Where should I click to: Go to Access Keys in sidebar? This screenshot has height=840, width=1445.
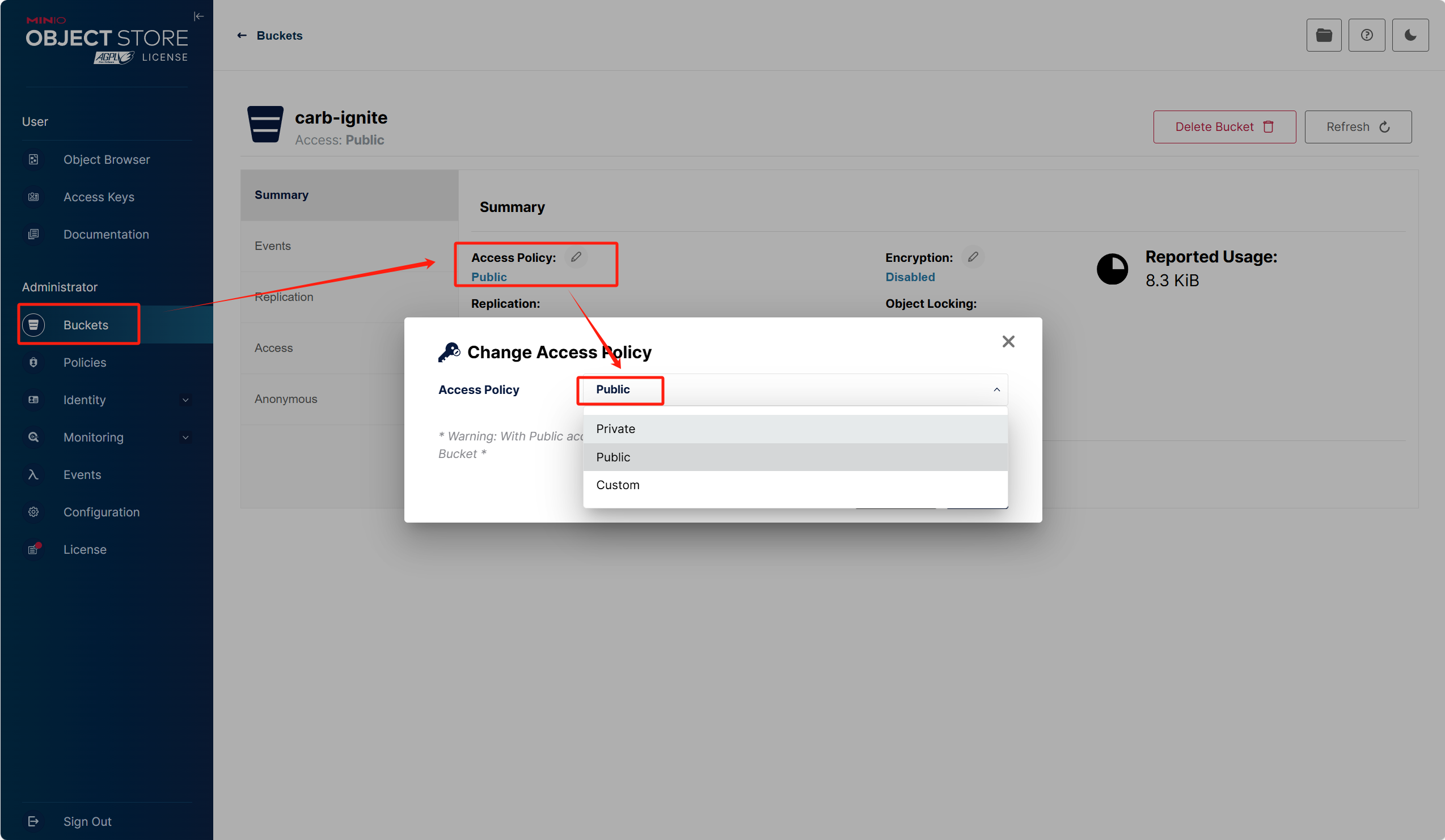99,197
